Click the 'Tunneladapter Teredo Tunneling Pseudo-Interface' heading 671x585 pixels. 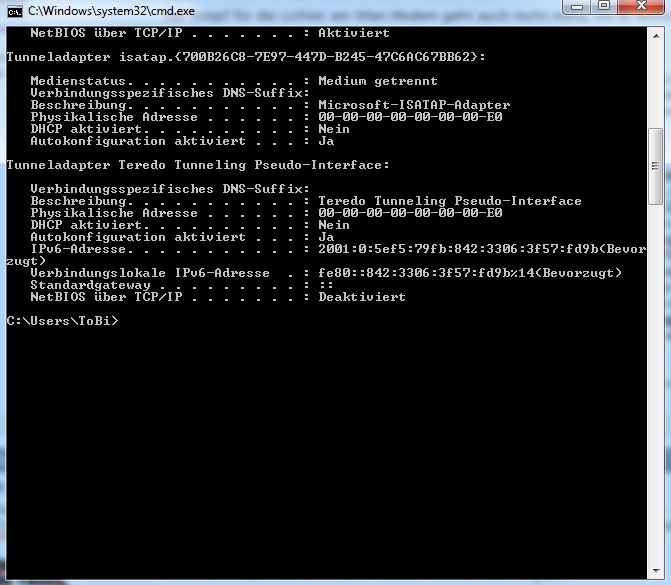[198, 165]
